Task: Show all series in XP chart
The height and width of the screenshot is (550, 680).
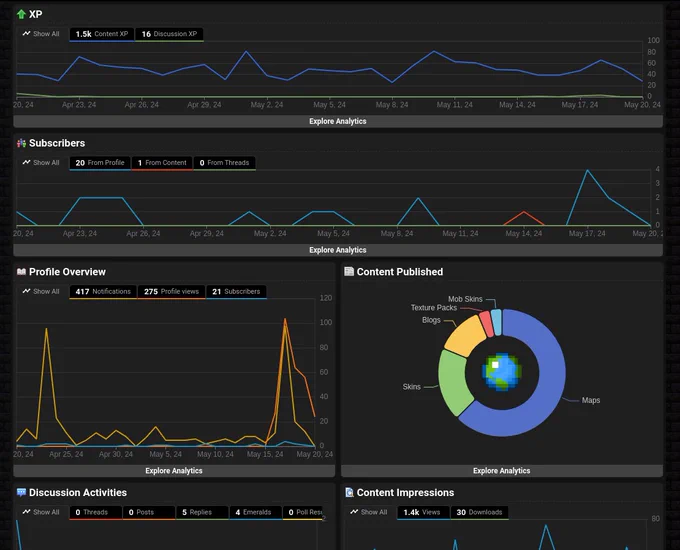Action: 41,34
